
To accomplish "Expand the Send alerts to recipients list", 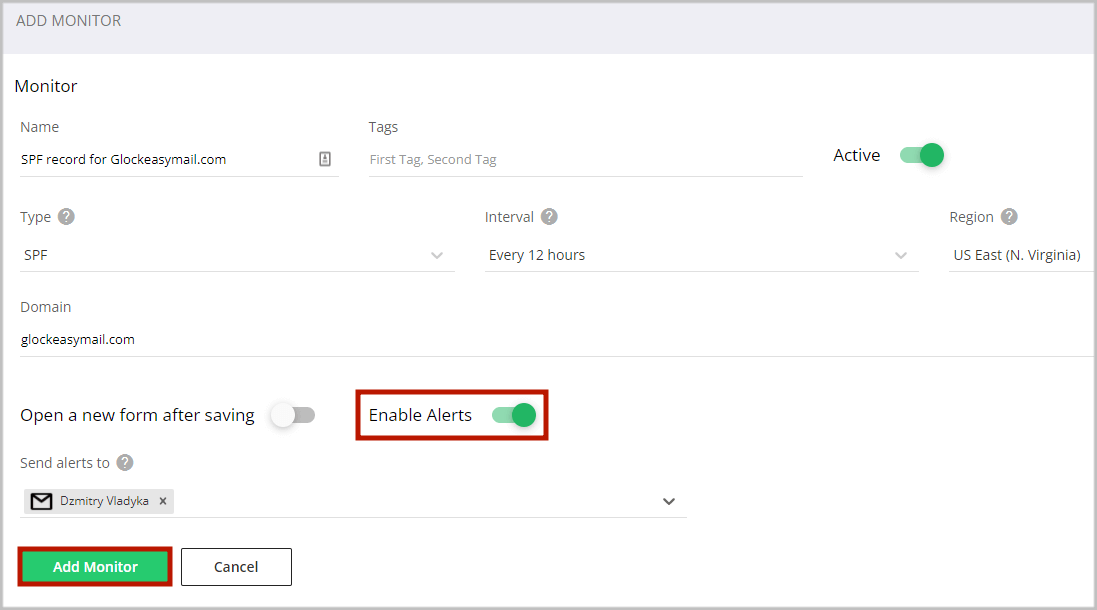I will (669, 501).
